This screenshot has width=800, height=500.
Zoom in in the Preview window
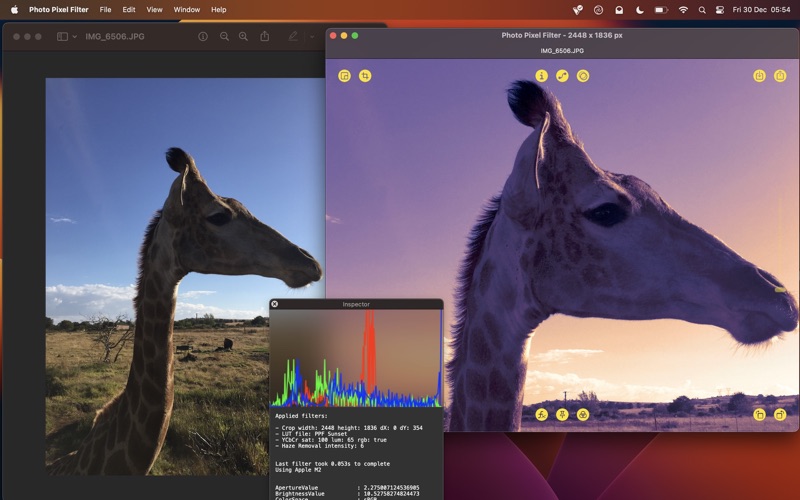click(243, 37)
